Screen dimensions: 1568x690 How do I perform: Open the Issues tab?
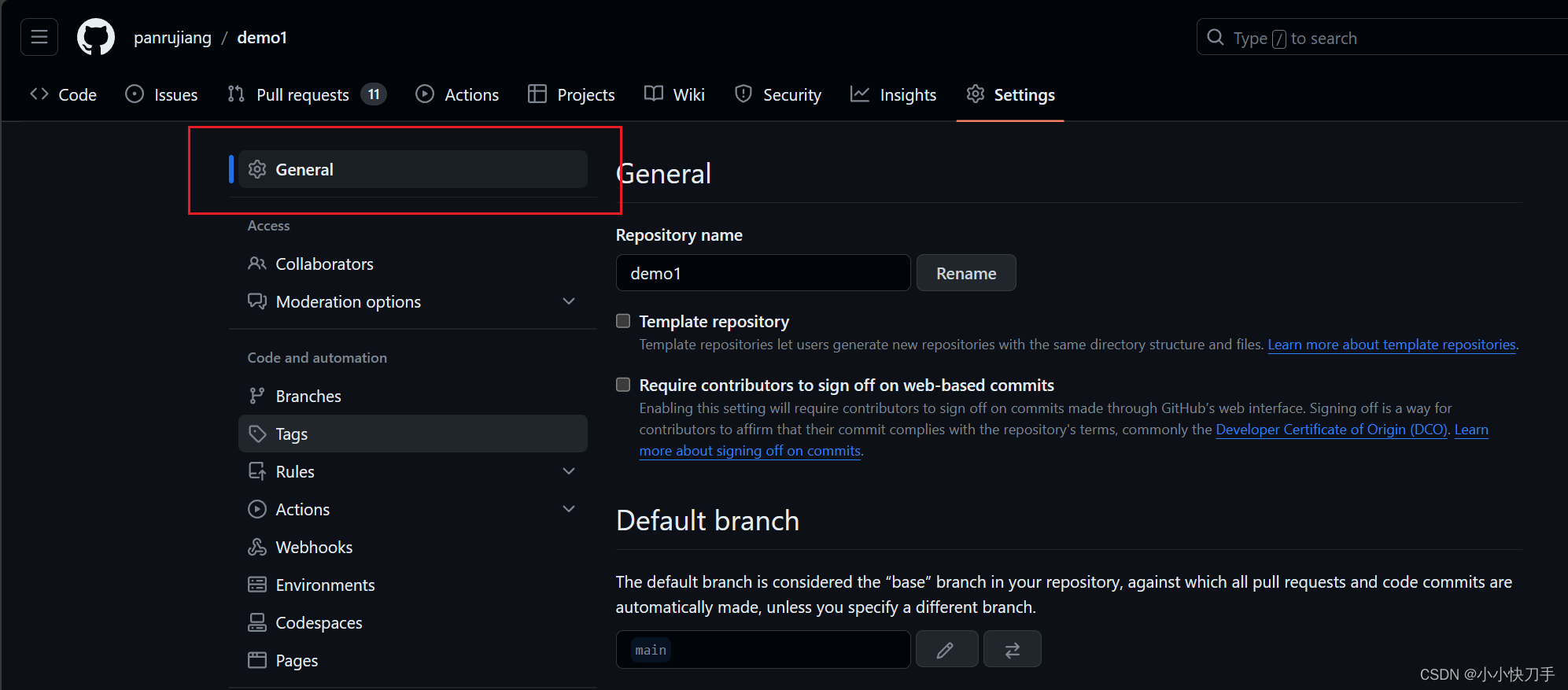click(x=161, y=94)
